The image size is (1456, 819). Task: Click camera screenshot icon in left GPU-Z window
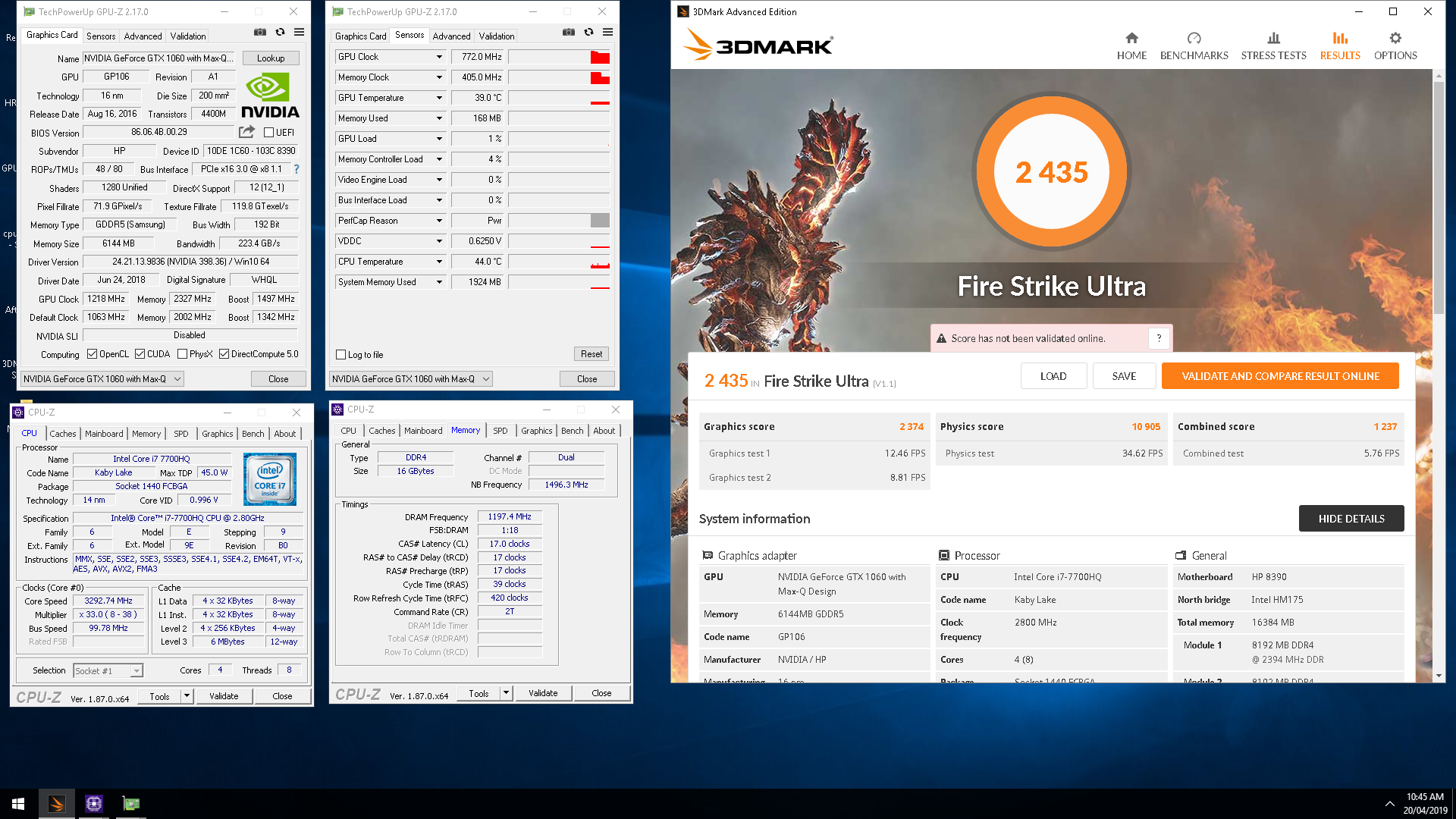pyautogui.click(x=260, y=32)
